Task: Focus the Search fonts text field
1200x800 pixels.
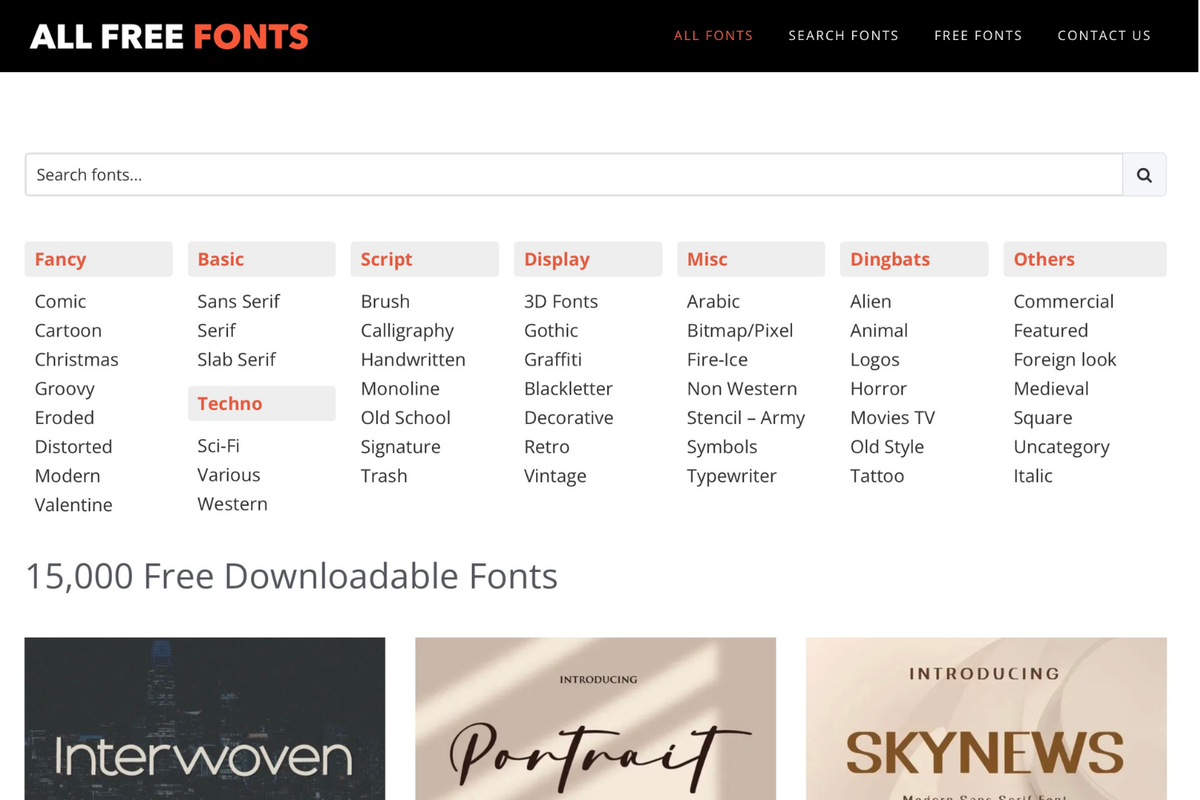Action: coord(573,175)
